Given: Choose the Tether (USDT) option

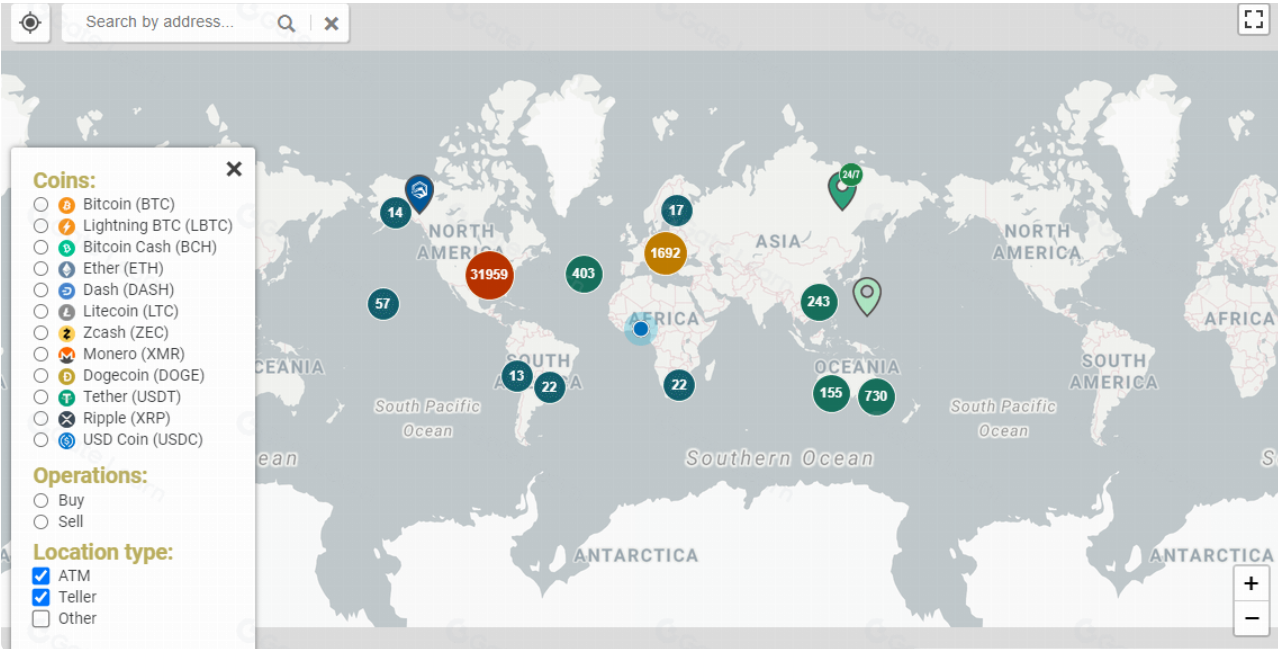Looking at the screenshot, I should [x=41, y=397].
